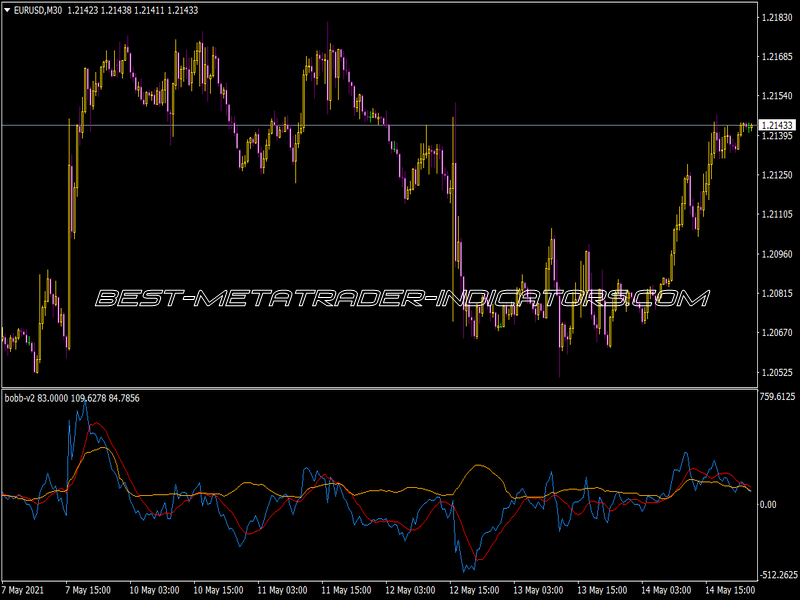Select the bobb-v2 indicator label
This screenshot has width=800, height=600.
pyautogui.click(x=19, y=398)
